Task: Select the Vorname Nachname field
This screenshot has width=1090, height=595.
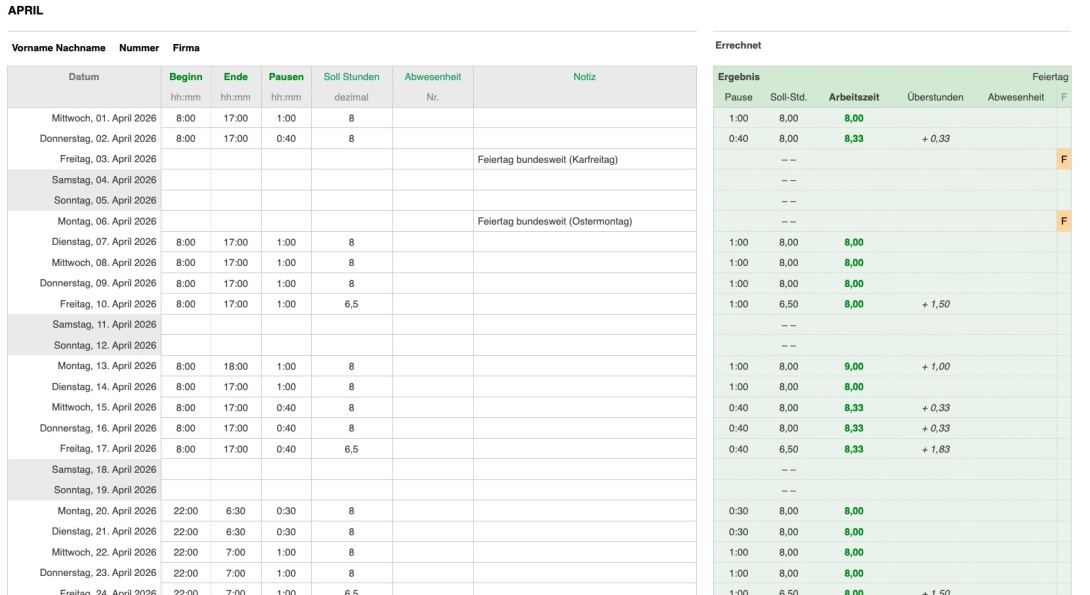Action: click(58, 48)
